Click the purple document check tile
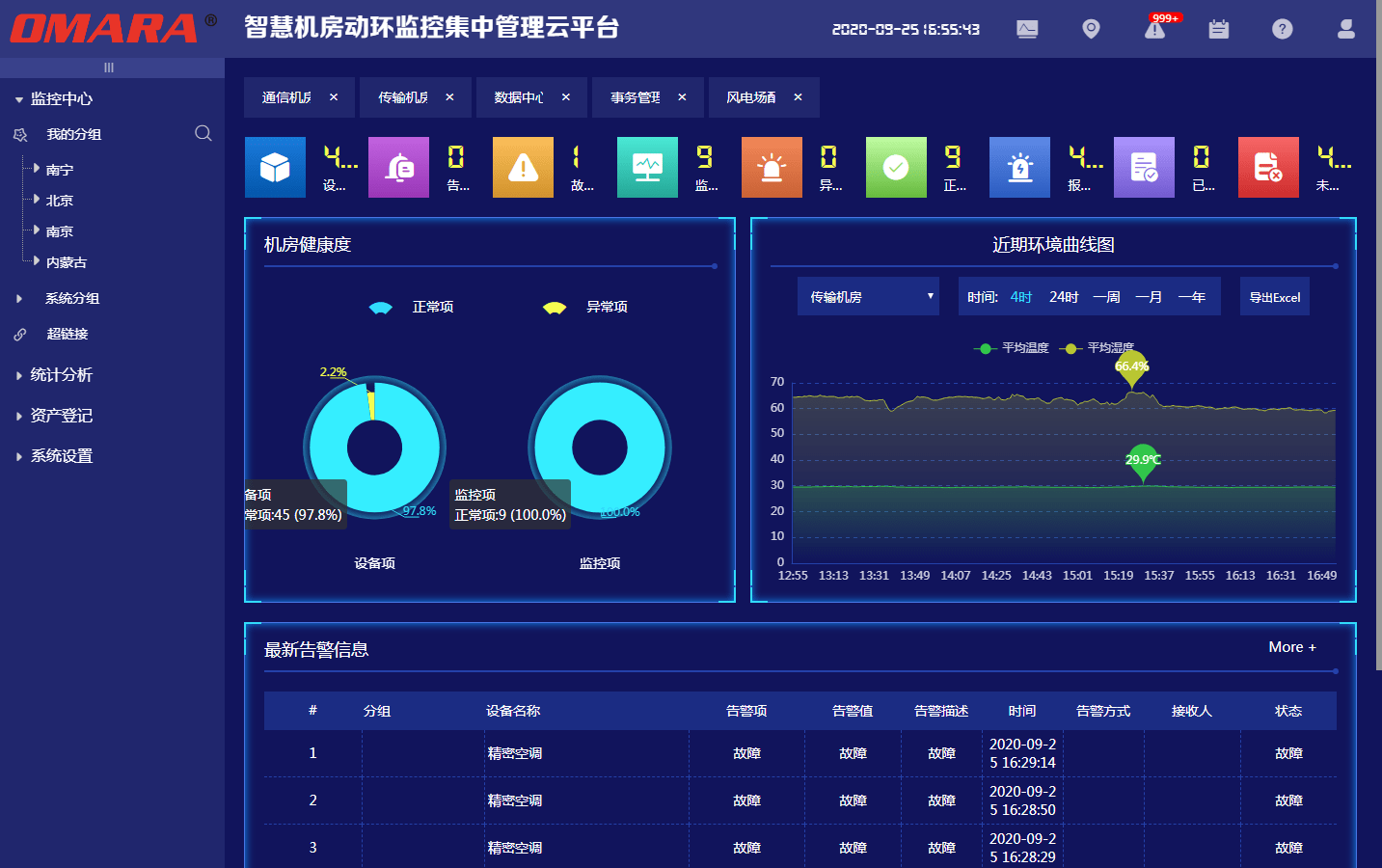 point(1144,168)
